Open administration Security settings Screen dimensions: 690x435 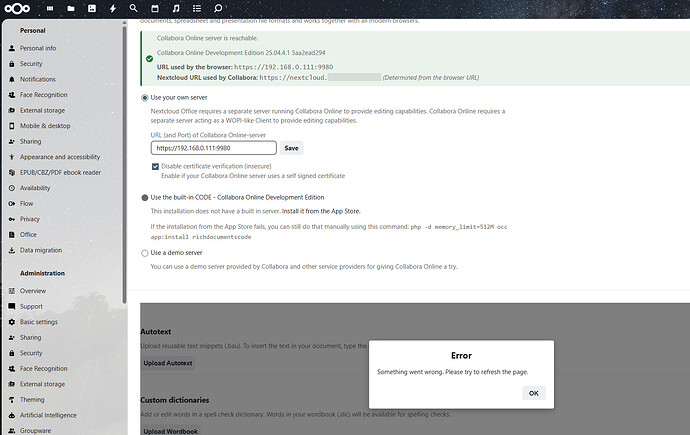(31, 353)
